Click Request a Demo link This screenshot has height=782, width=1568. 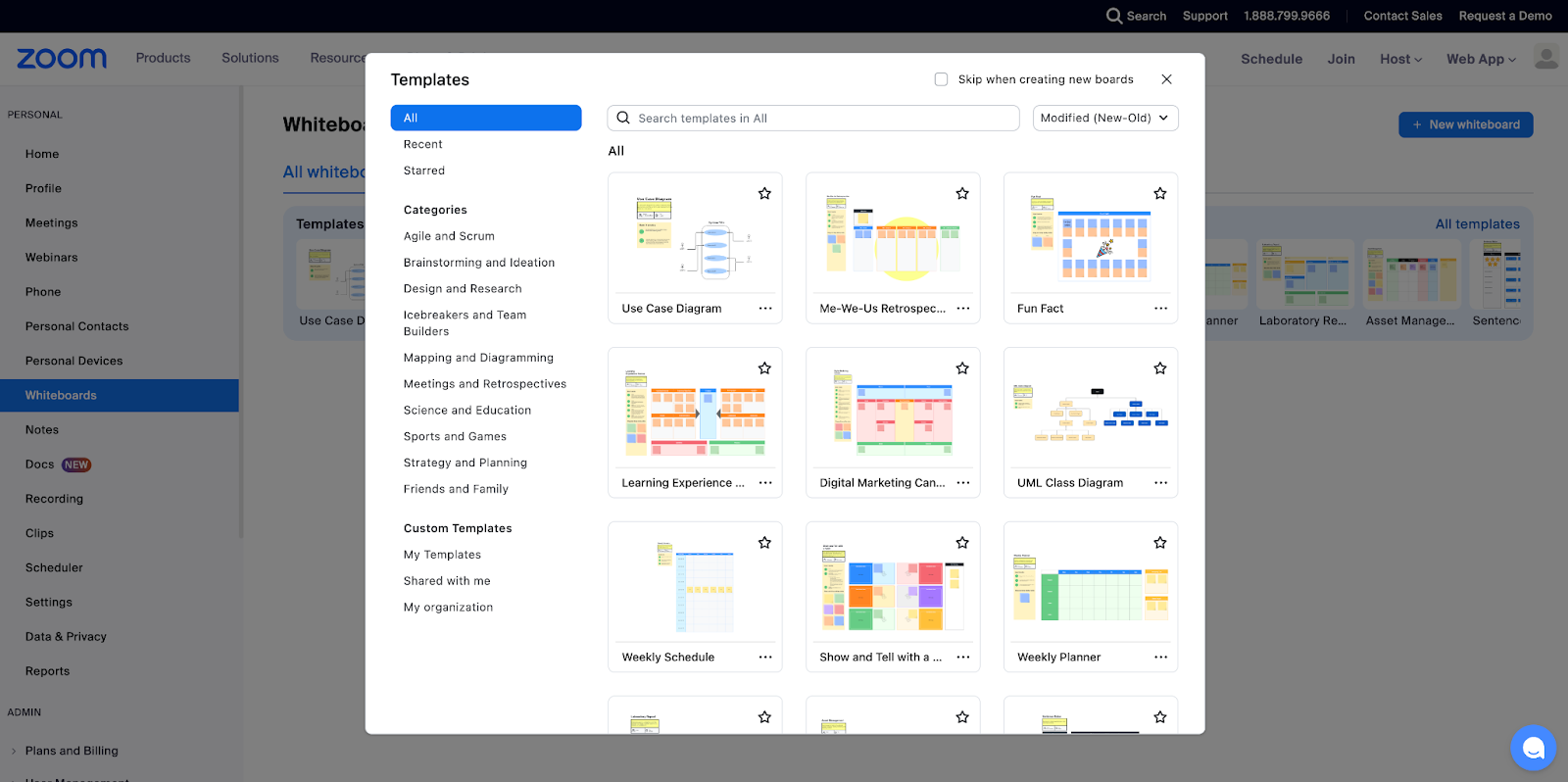tap(1505, 16)
